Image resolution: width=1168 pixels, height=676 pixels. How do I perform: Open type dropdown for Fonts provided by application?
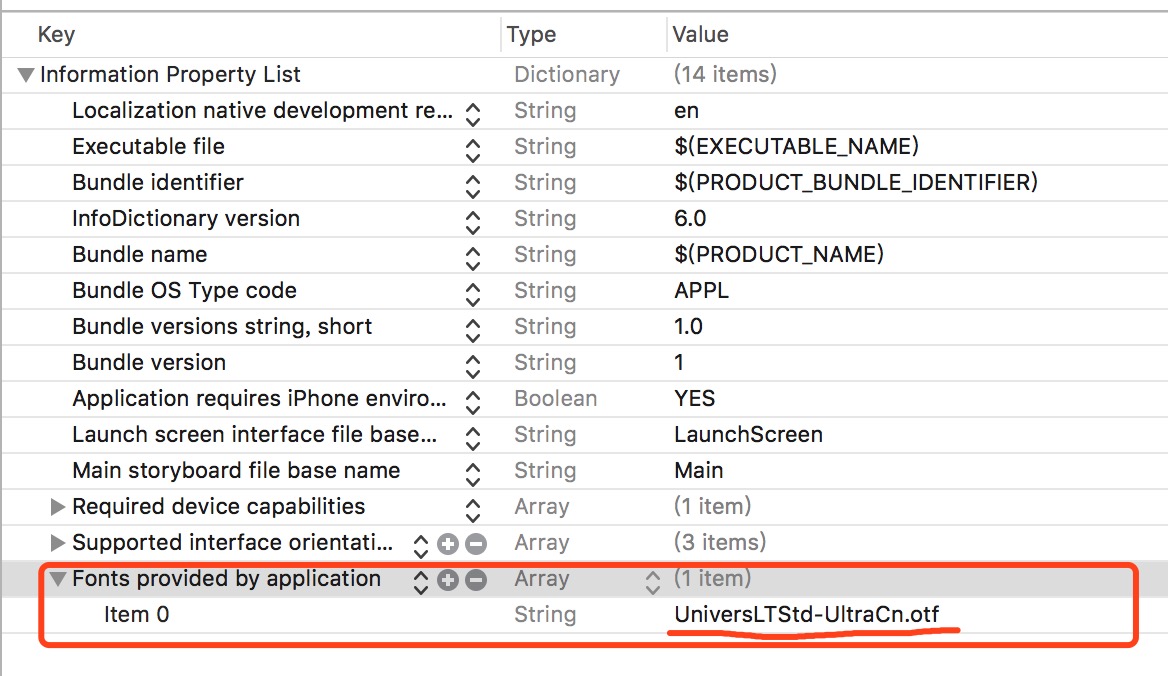tap(653, 582)
